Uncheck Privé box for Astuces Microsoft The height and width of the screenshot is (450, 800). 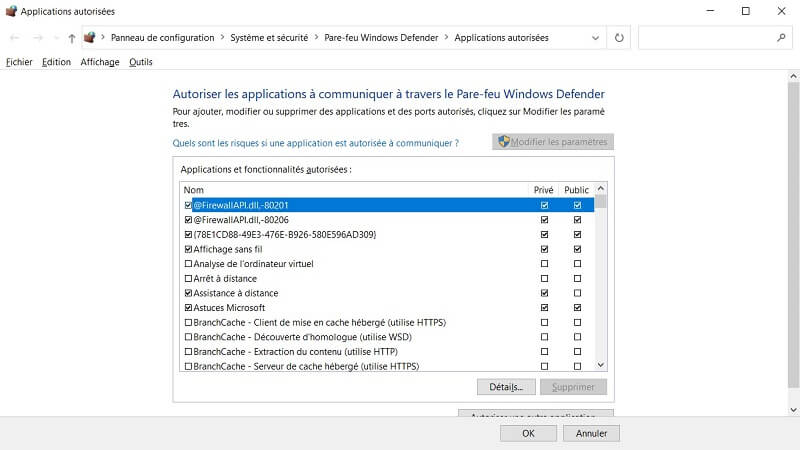tap(544, 308)
